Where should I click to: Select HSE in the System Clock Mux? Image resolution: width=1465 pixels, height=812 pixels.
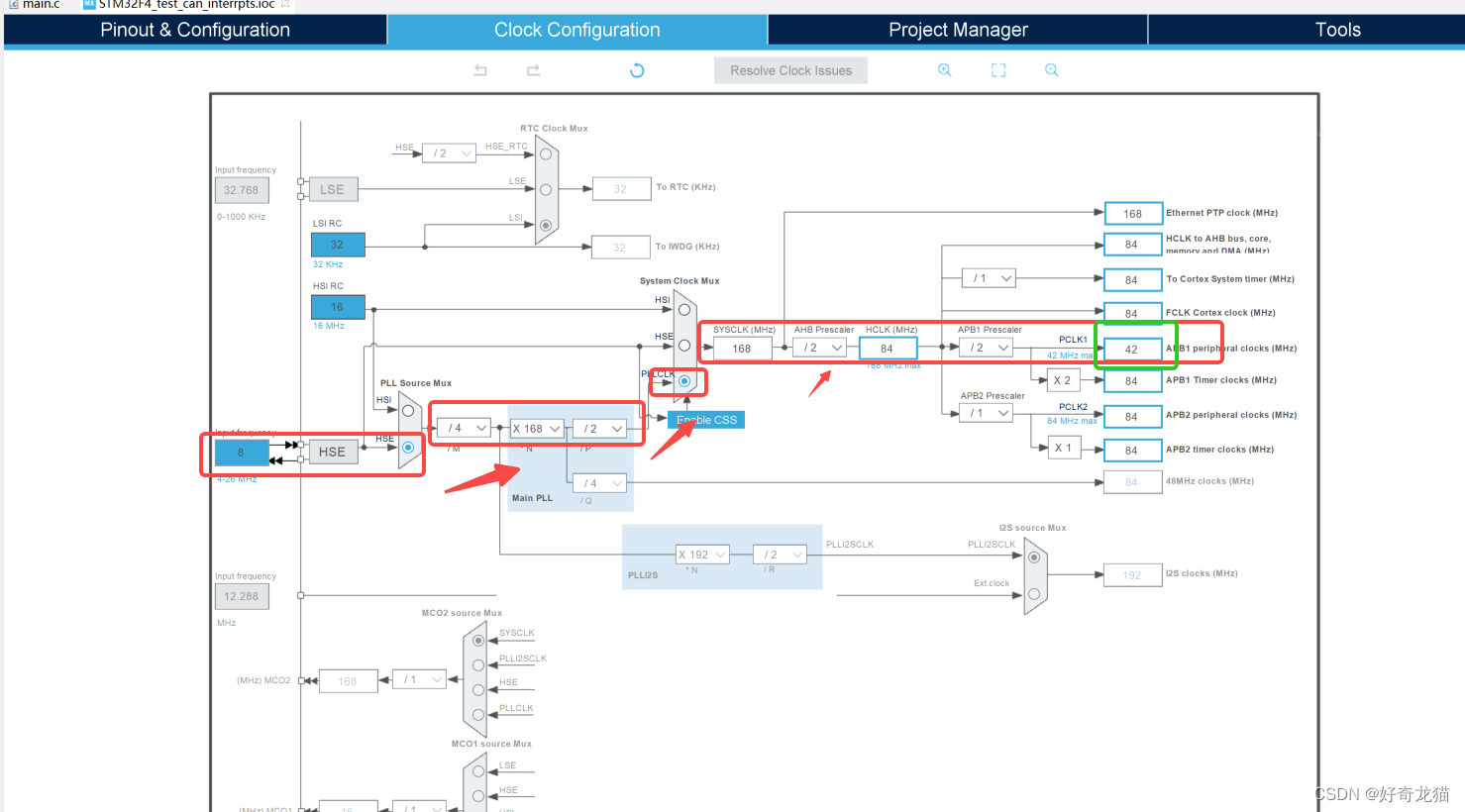point(684,346)
